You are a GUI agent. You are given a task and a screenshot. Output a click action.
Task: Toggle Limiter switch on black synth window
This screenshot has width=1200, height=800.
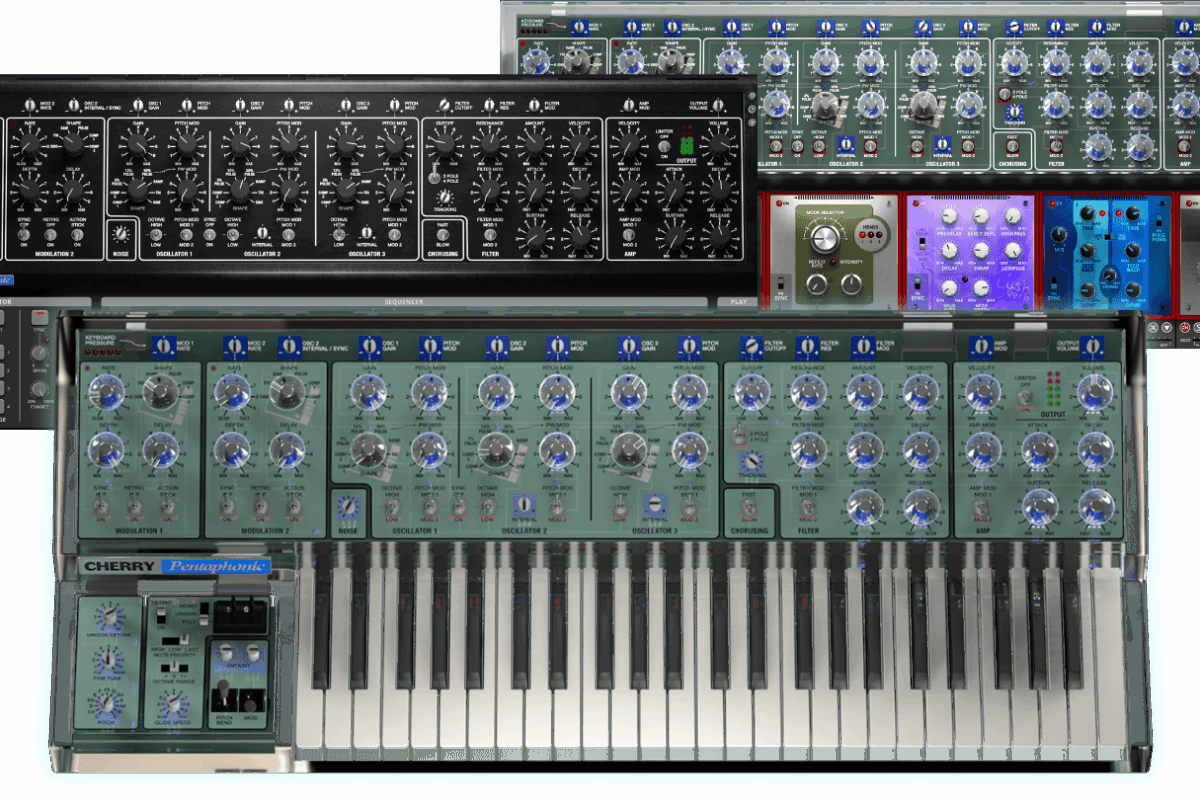click(x=662, y=146)
